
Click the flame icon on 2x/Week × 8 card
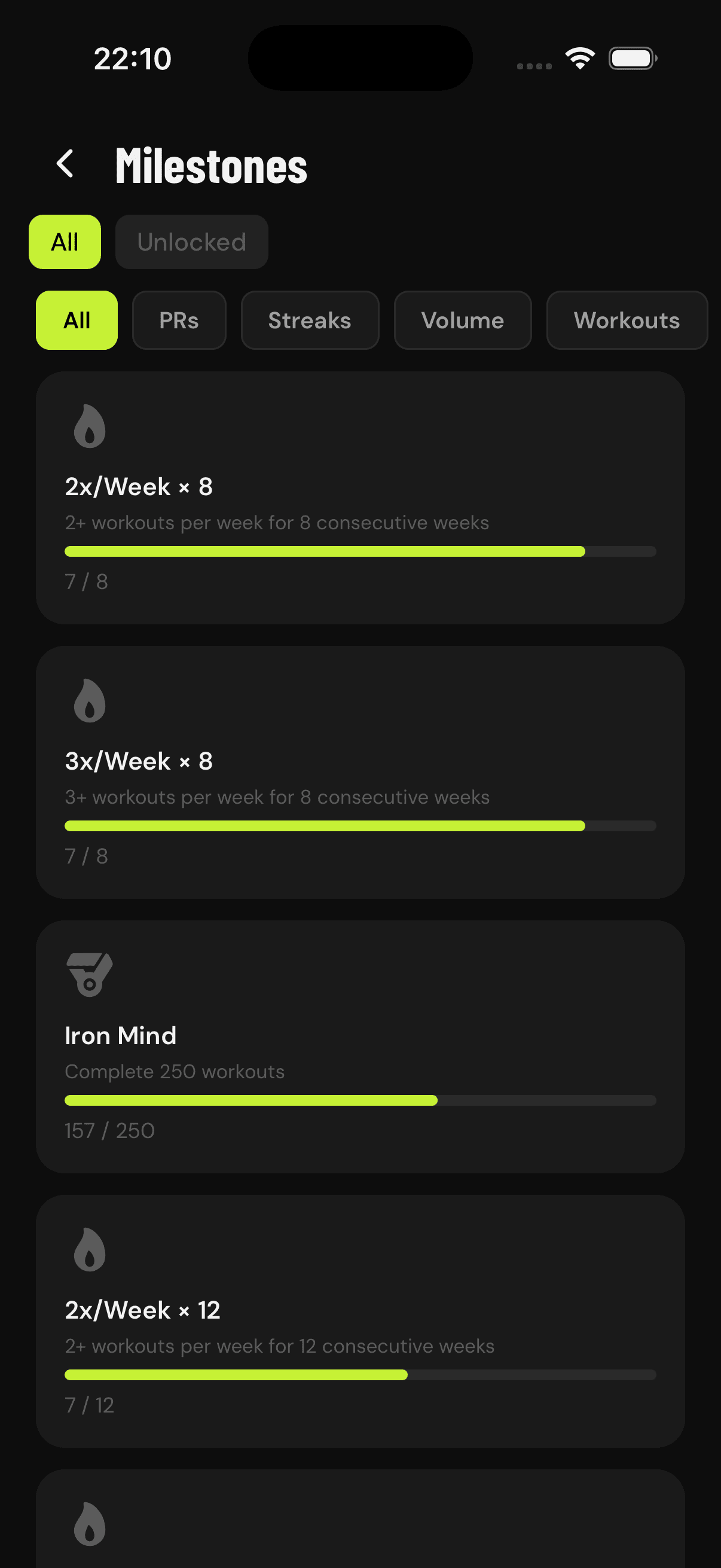(x=90, y=426)
